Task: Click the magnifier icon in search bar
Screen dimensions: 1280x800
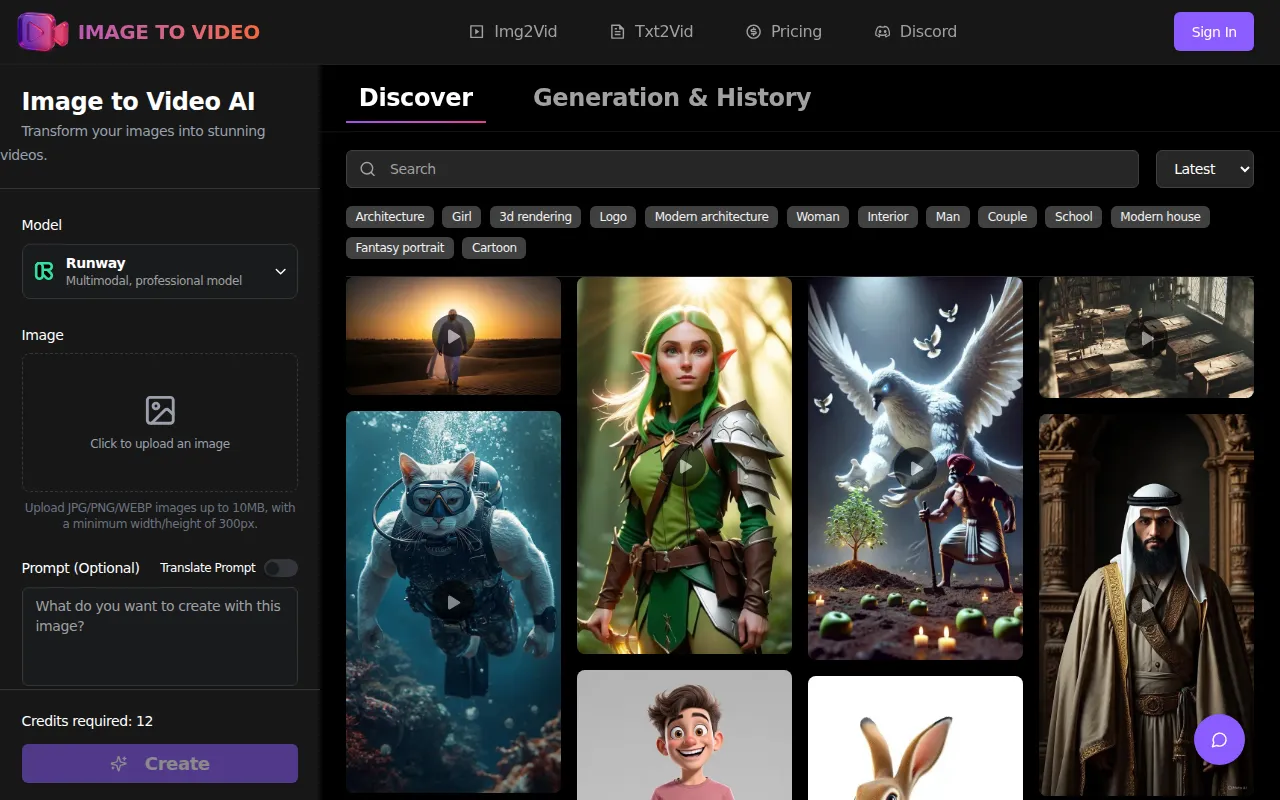Action: tap(368, 169)
